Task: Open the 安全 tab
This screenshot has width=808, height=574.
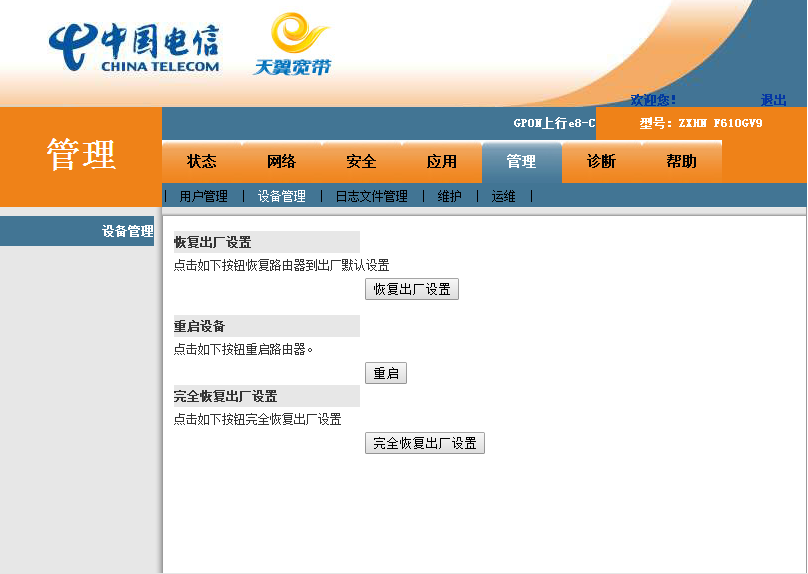Action: 361,161
